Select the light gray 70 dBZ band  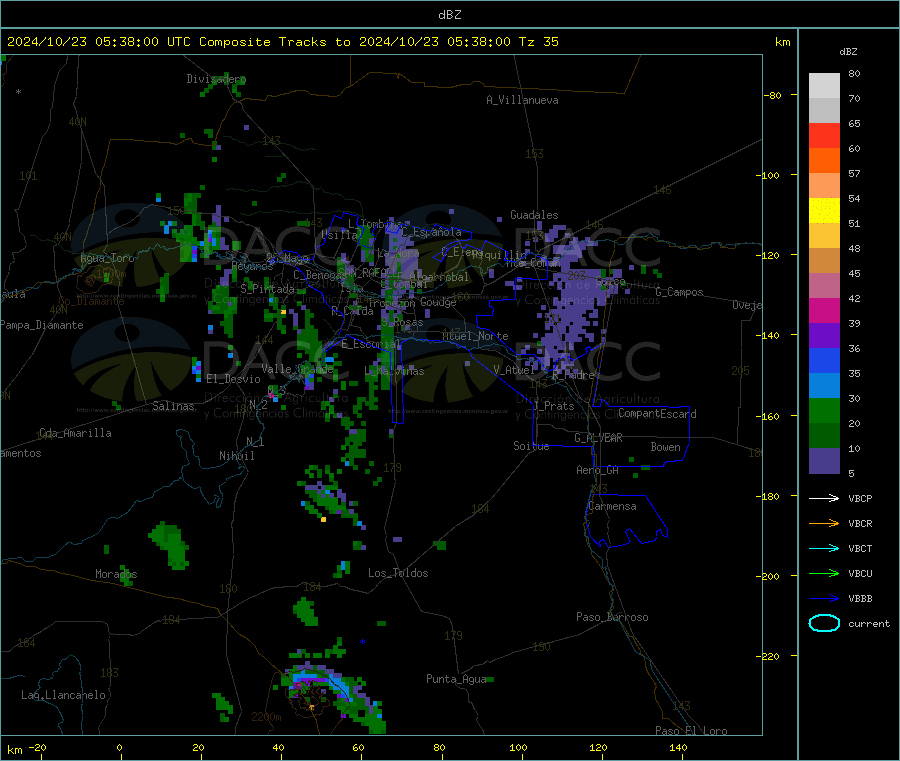tap(824, 86)
